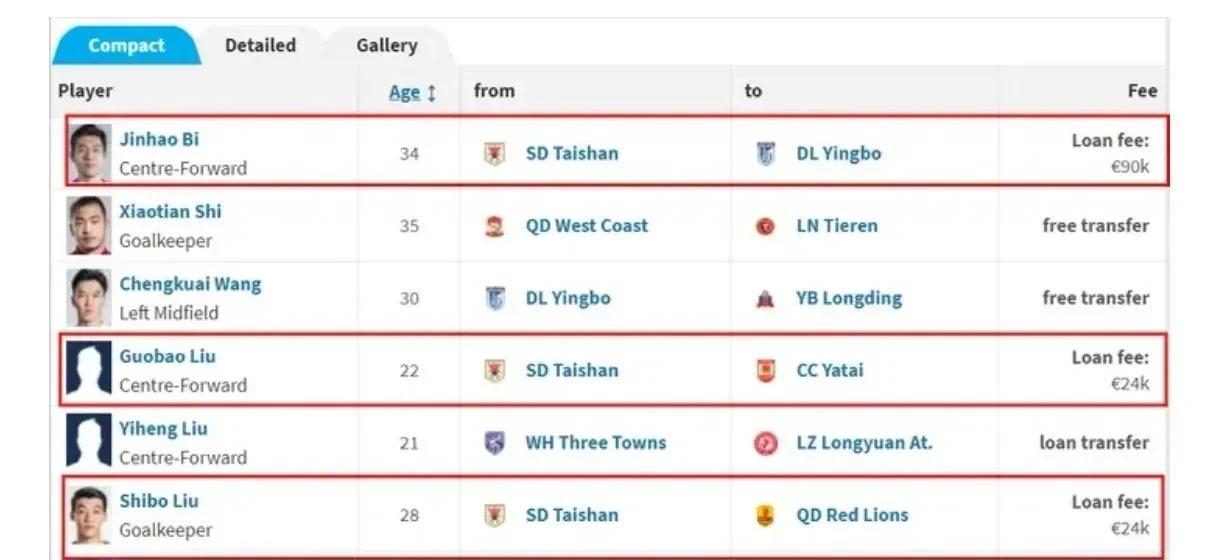Click YB Longding club crest

coord(765,298)
